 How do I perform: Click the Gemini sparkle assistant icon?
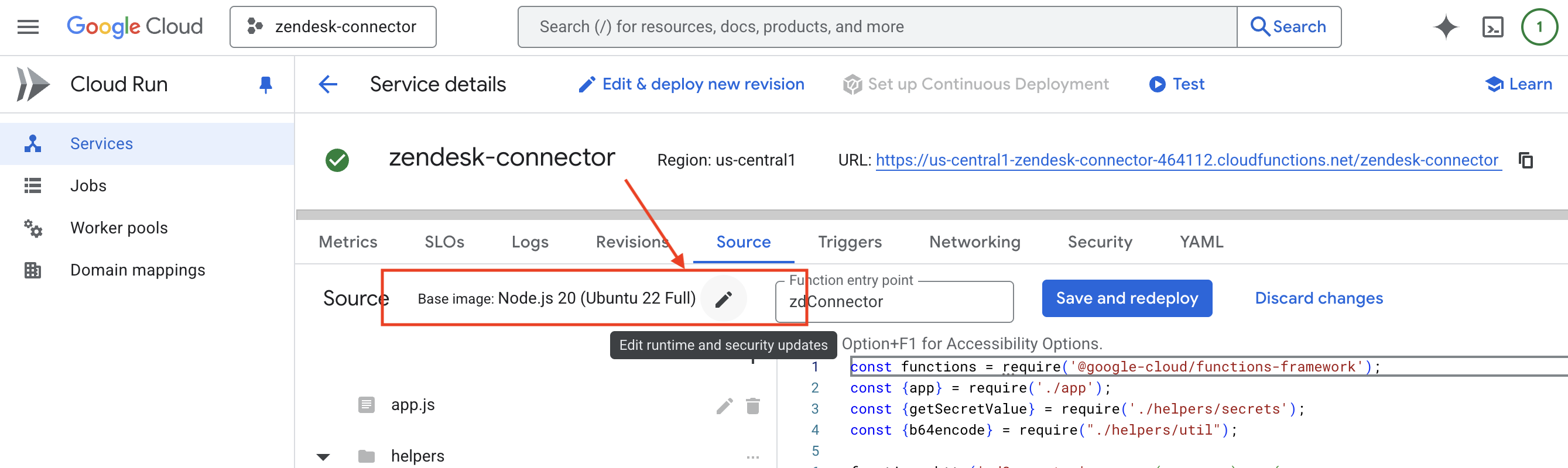tap(1446, 27)
